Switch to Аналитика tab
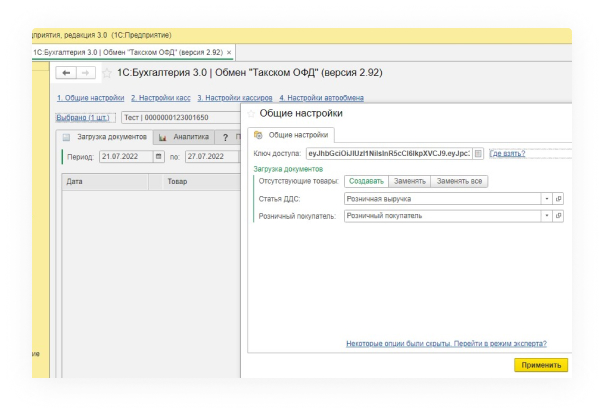Screen dimensions: 604x414 (184, 137)
